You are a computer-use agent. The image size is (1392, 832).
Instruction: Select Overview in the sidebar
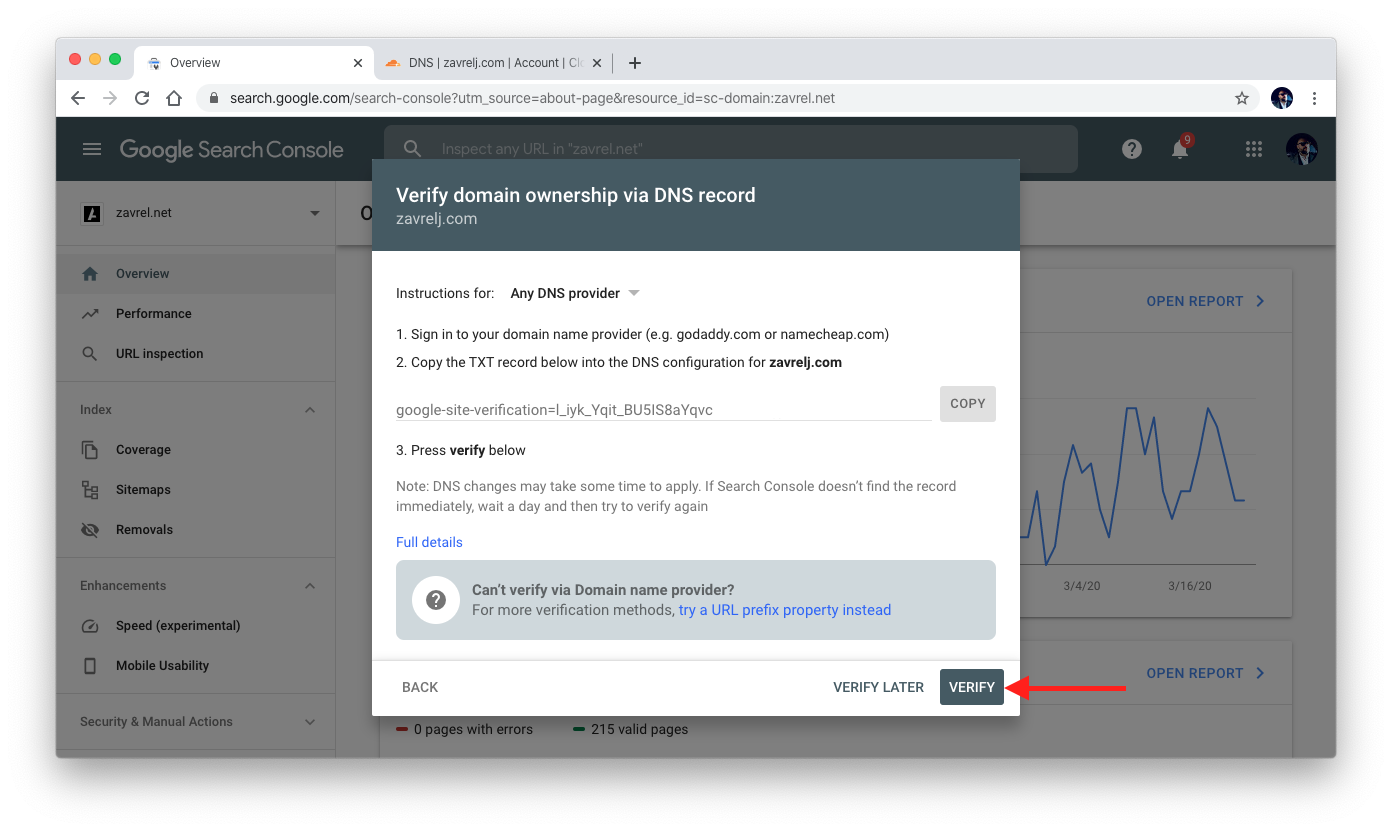point(196,273)
